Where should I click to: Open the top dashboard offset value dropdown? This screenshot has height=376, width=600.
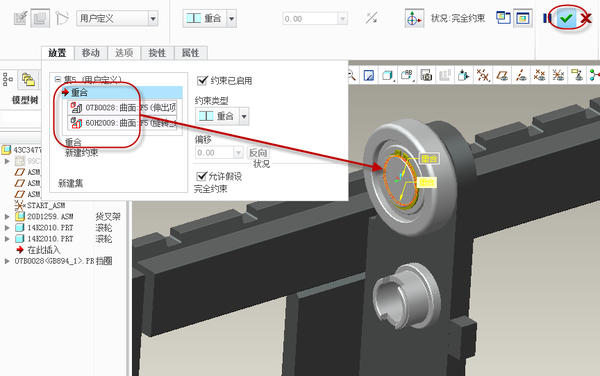pos(342,18)
